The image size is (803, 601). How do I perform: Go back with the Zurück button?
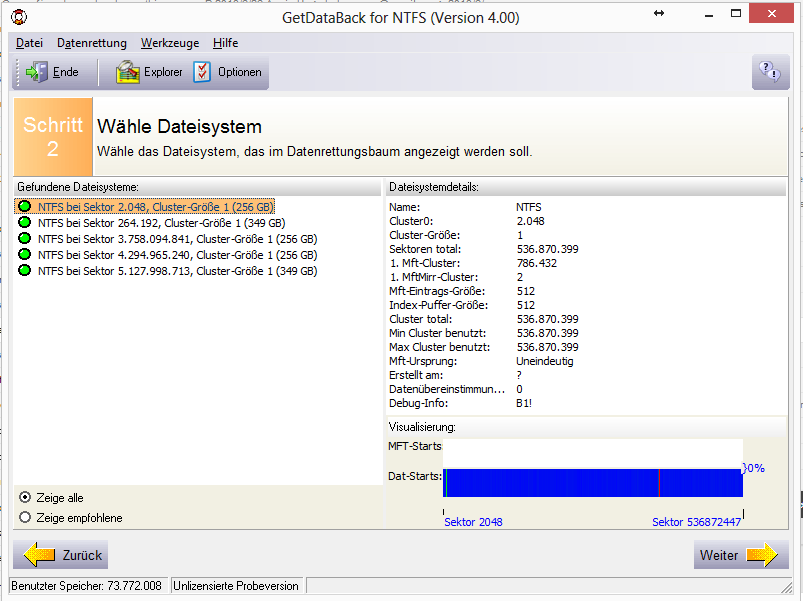60,555
